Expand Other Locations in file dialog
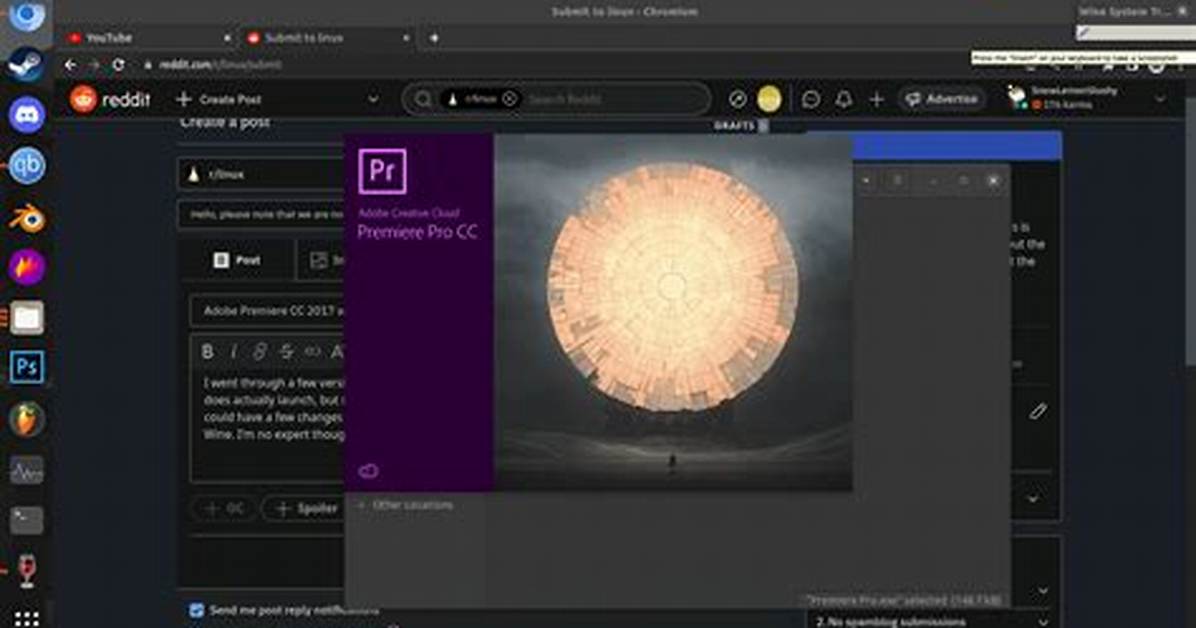 pyautogui.click(x=412, y=505)
